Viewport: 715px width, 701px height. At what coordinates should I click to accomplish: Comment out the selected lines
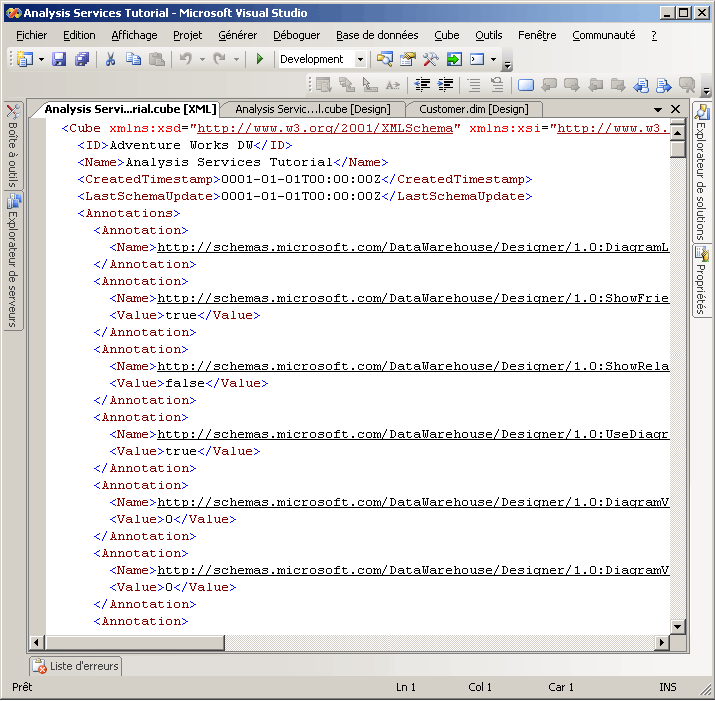[474, 85]
